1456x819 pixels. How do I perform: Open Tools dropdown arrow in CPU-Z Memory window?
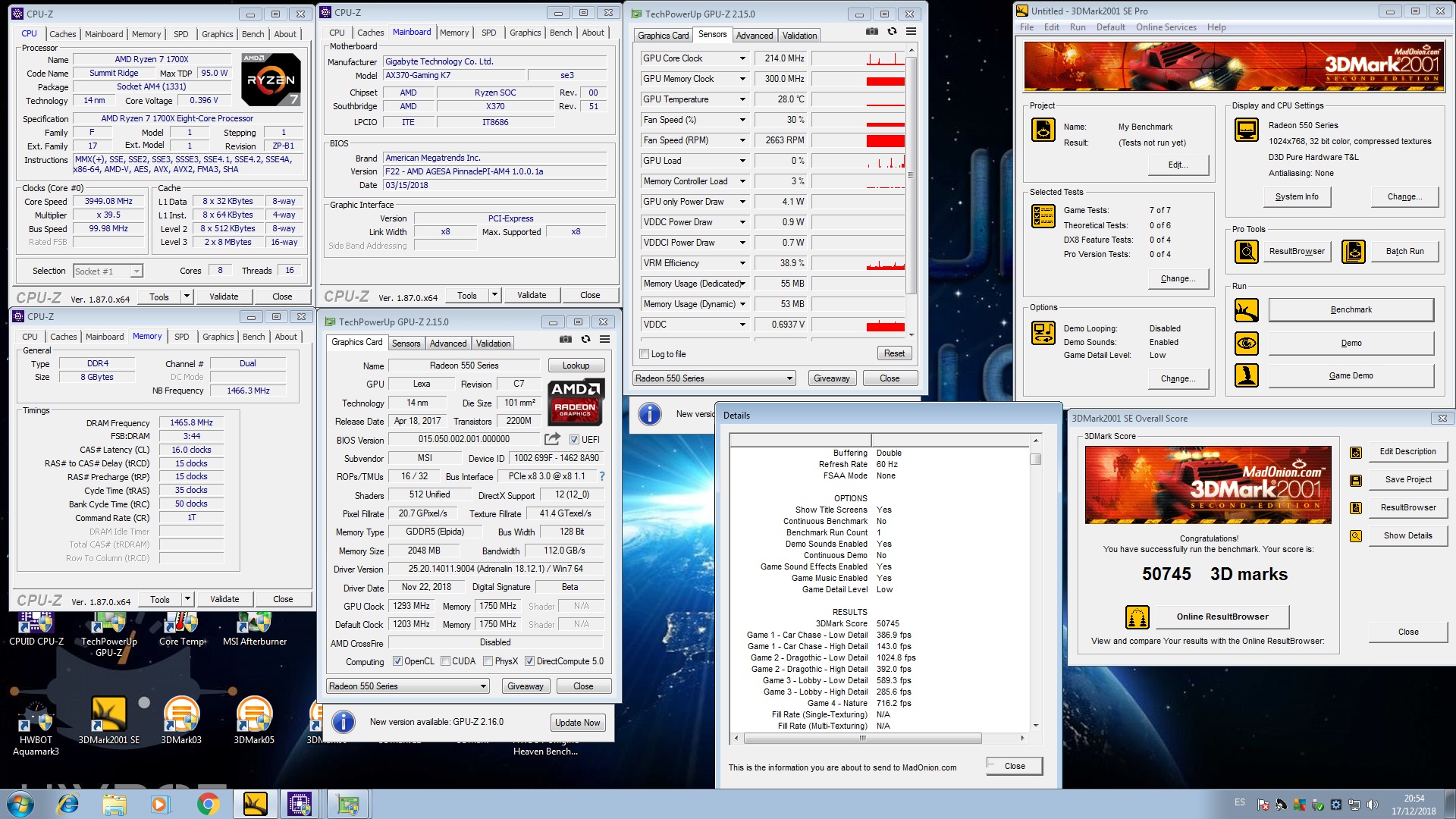coord(187,599)
